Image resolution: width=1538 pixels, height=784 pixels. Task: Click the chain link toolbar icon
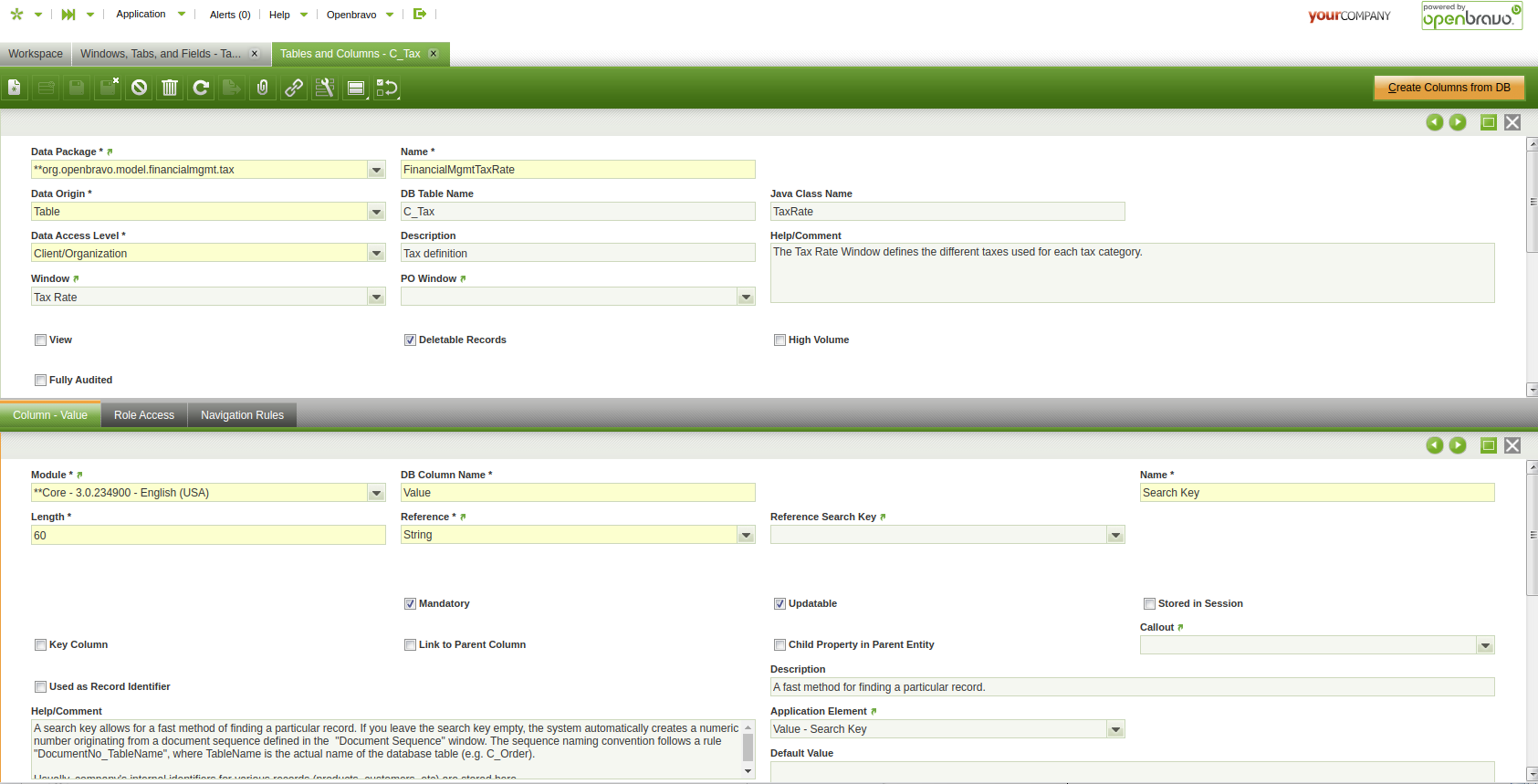(294, 88)
